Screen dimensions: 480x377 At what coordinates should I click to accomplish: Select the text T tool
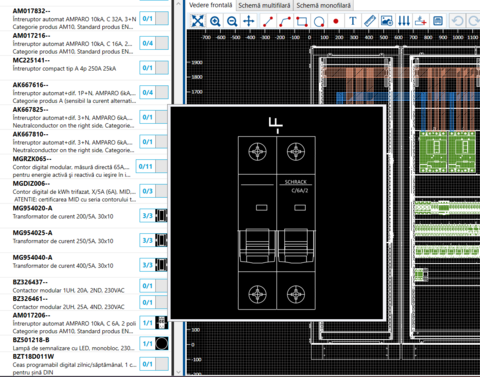point(353,21)
